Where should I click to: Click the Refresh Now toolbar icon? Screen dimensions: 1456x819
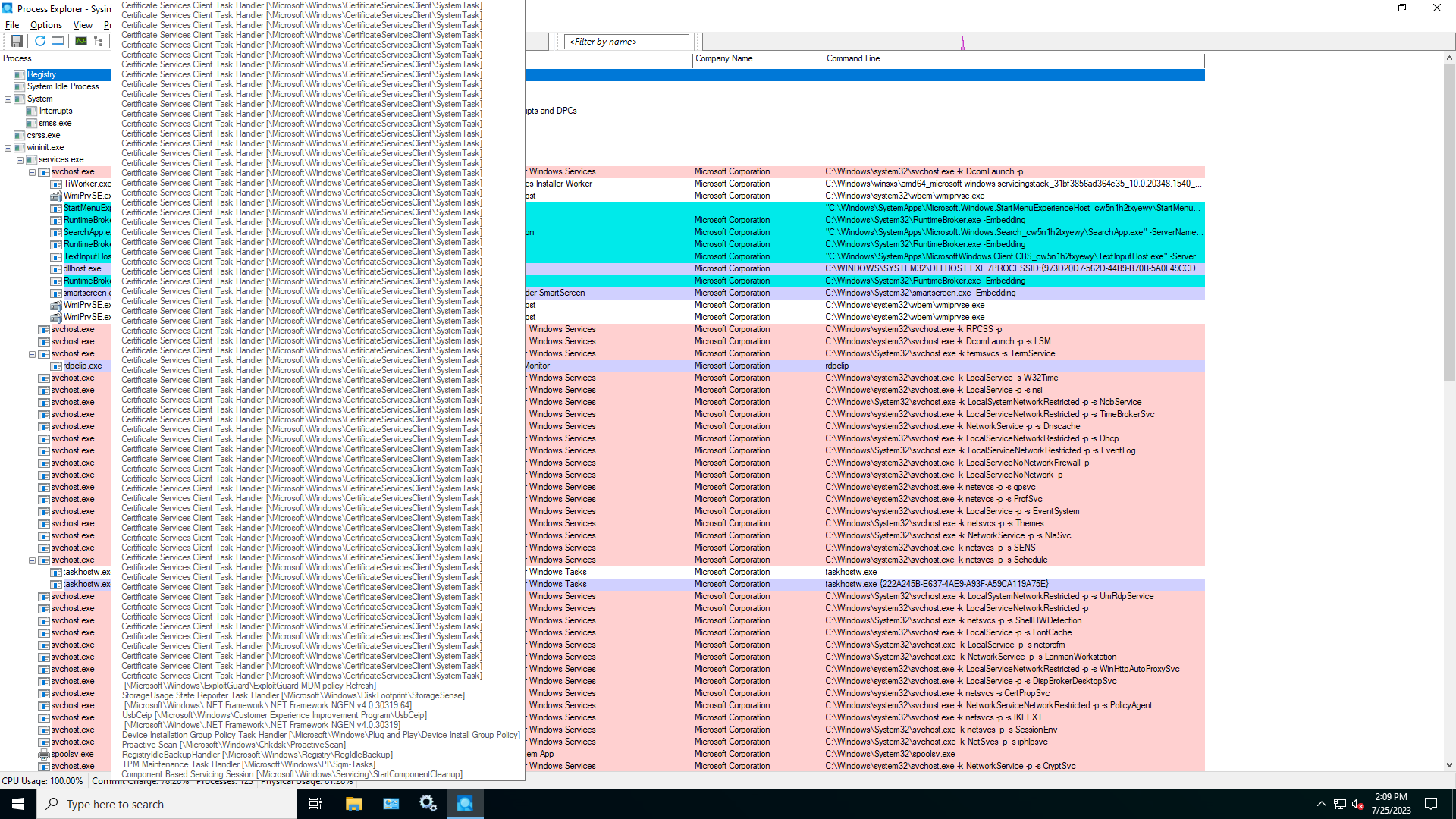[x=39, y=41]
